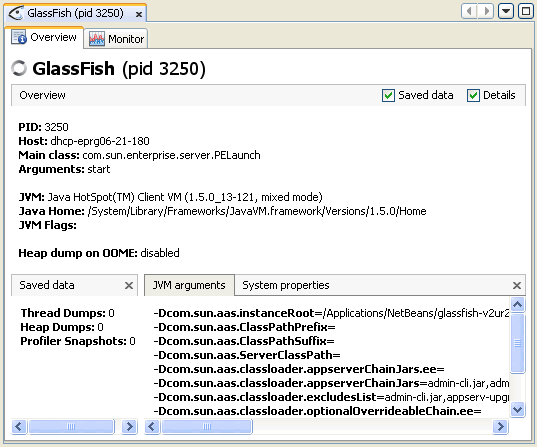
Task: Go to previous document with left arrow
Action: (469, 11)
